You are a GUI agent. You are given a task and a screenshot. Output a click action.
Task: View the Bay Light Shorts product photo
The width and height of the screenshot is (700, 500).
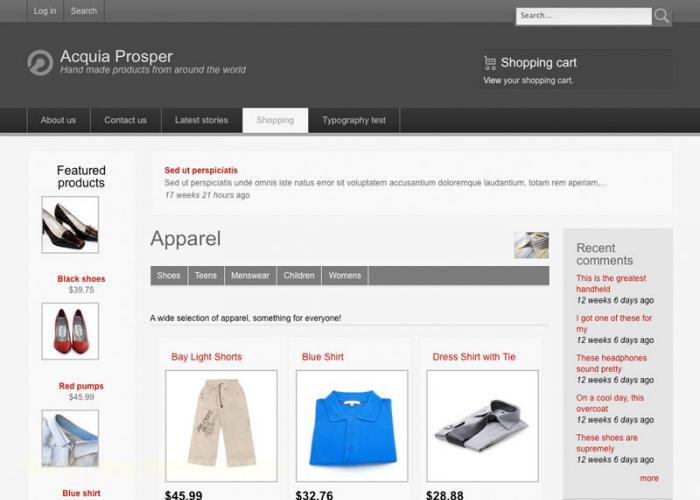[221, 426]
